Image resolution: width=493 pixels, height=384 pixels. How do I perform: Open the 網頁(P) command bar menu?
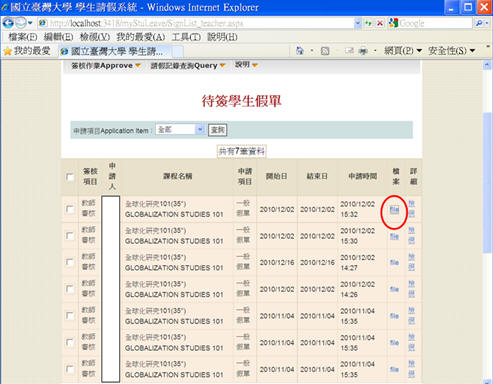(x=403, y=51)
